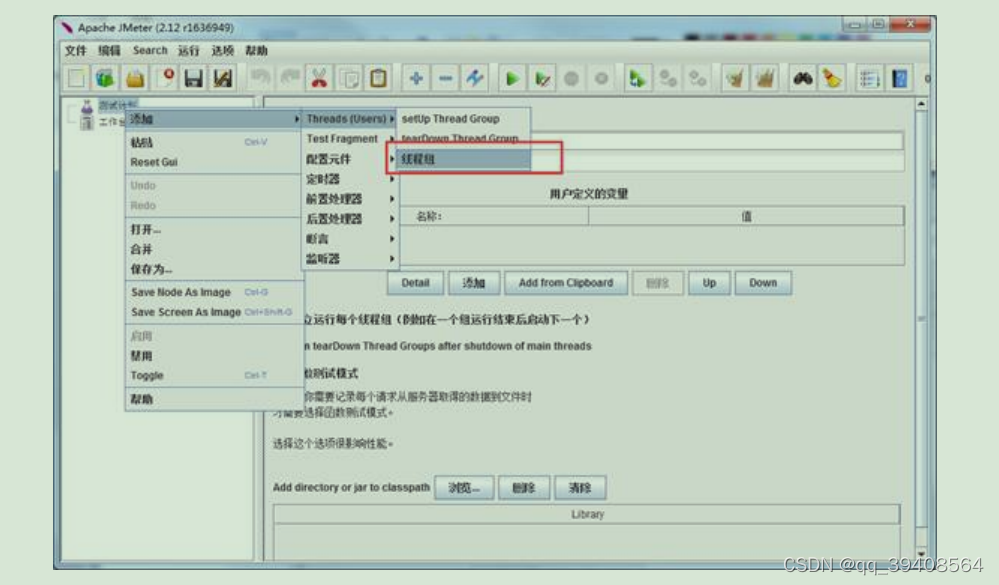
Task: Click the Search binoculars icon
Action: [803, 78]
